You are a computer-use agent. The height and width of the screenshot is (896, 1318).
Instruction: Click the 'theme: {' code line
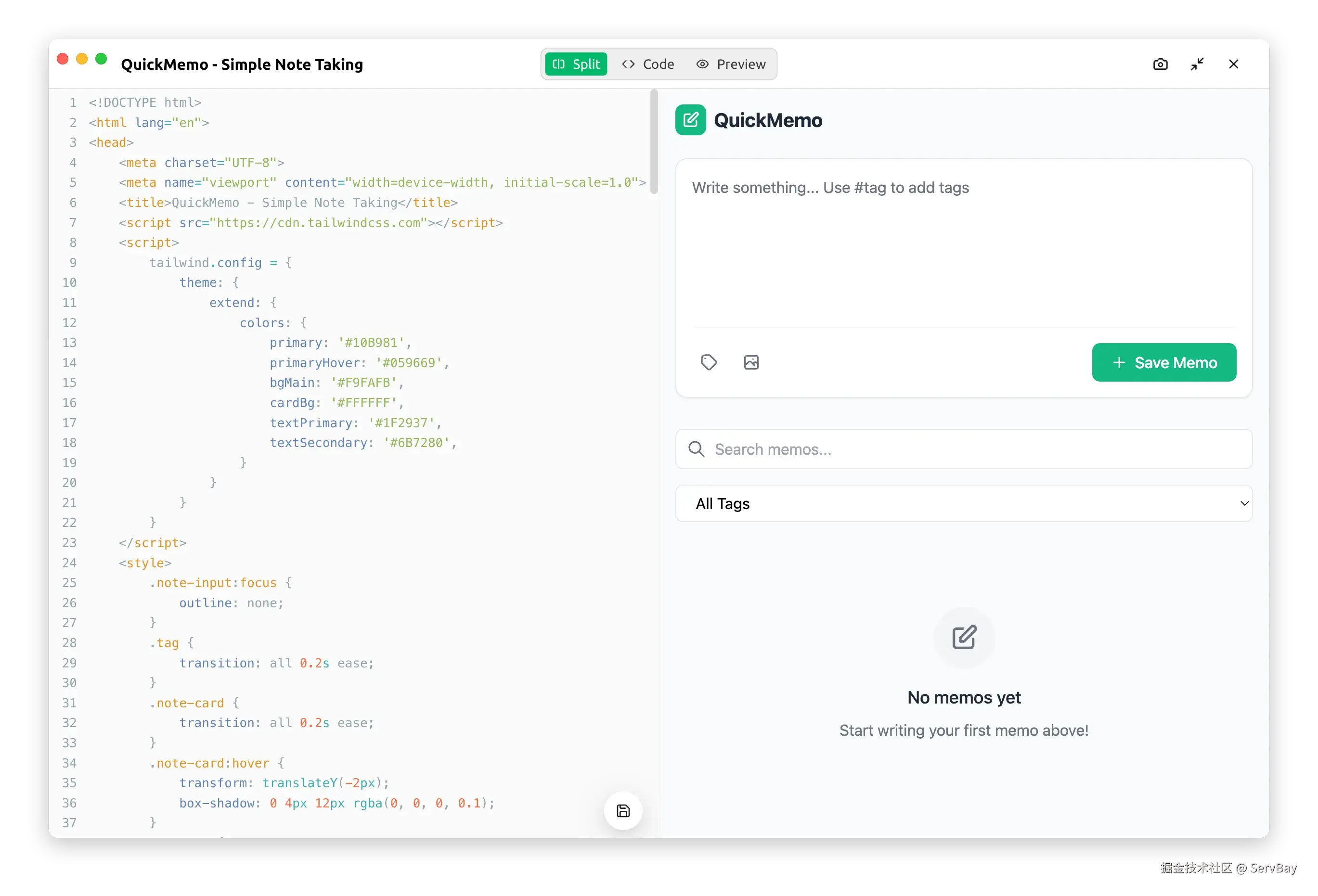click(x=209, y=282)
